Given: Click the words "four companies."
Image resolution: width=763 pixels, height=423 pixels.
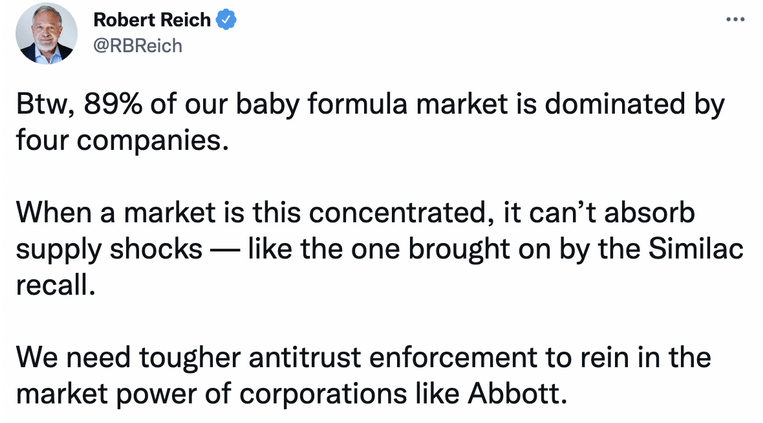Looking at the screenshot, I should point(122,141).
